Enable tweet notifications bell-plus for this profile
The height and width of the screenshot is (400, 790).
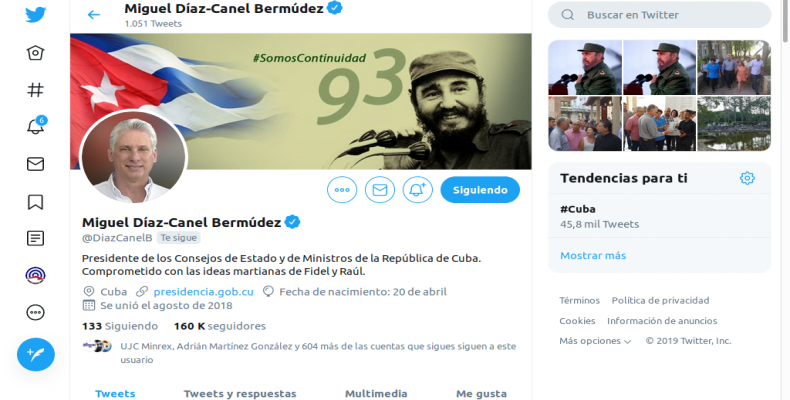tap(418, 190)
